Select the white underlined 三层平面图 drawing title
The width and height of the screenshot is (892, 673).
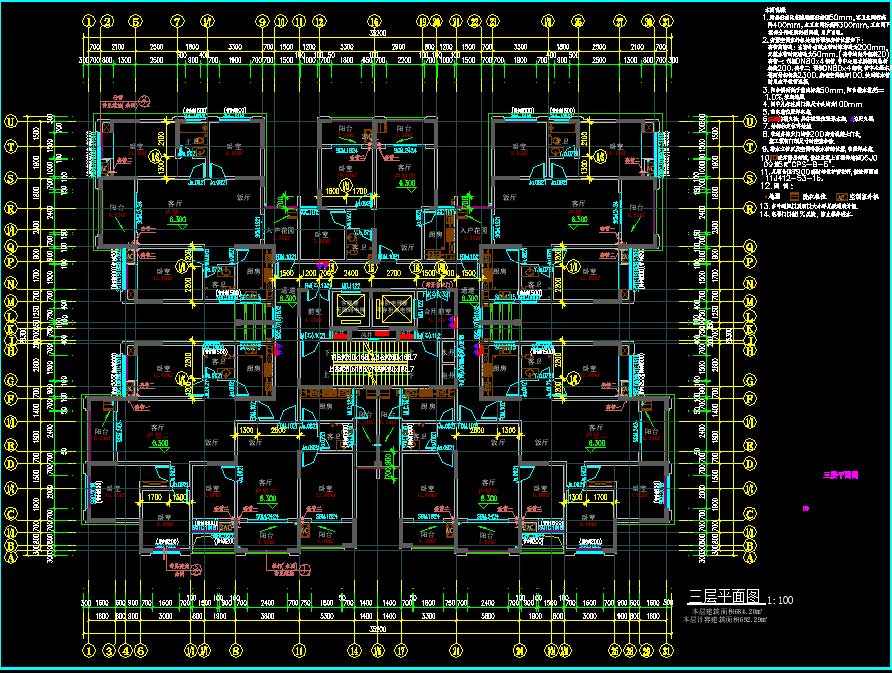tap(724, 597)
